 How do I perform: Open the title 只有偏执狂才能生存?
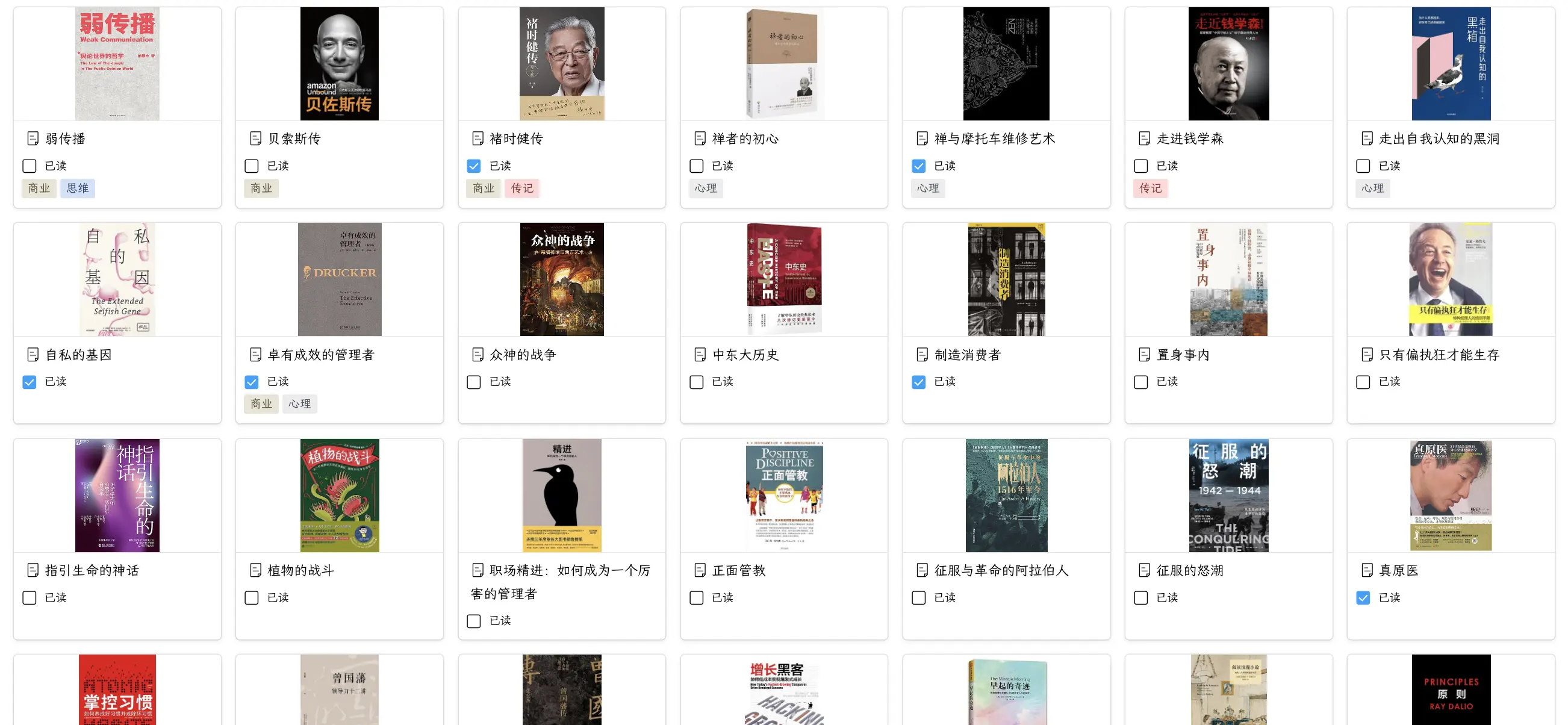[1439, 354]
